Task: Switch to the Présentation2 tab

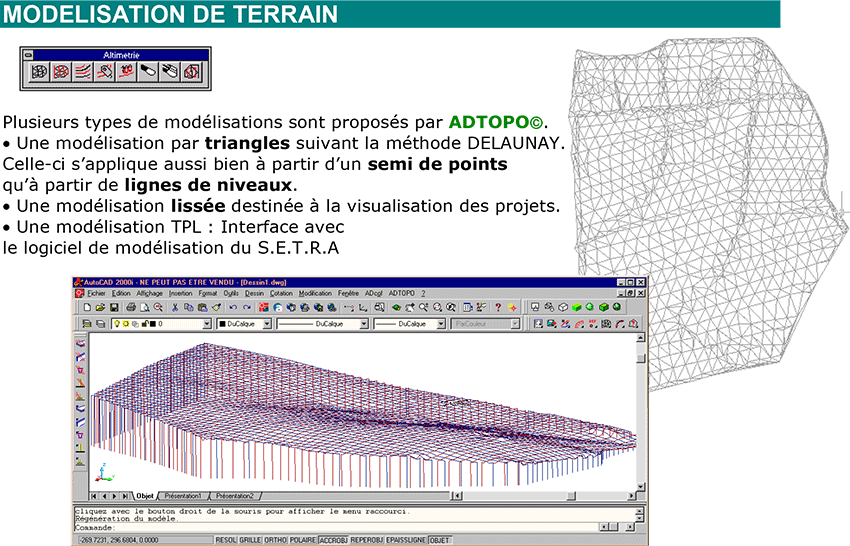Action: click(235, 496)
